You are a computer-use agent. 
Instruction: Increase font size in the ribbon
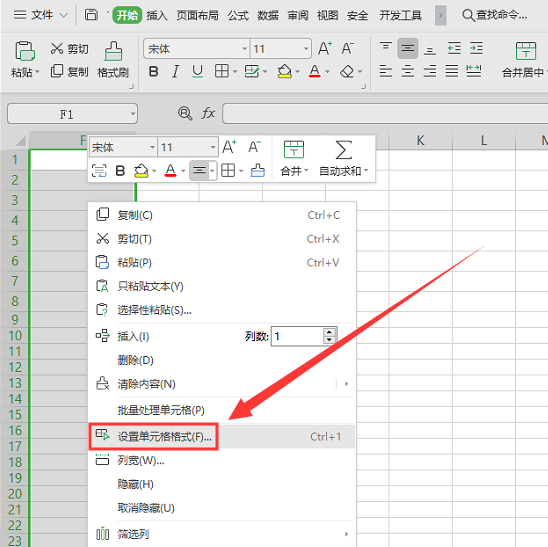[x=325, y=49]
